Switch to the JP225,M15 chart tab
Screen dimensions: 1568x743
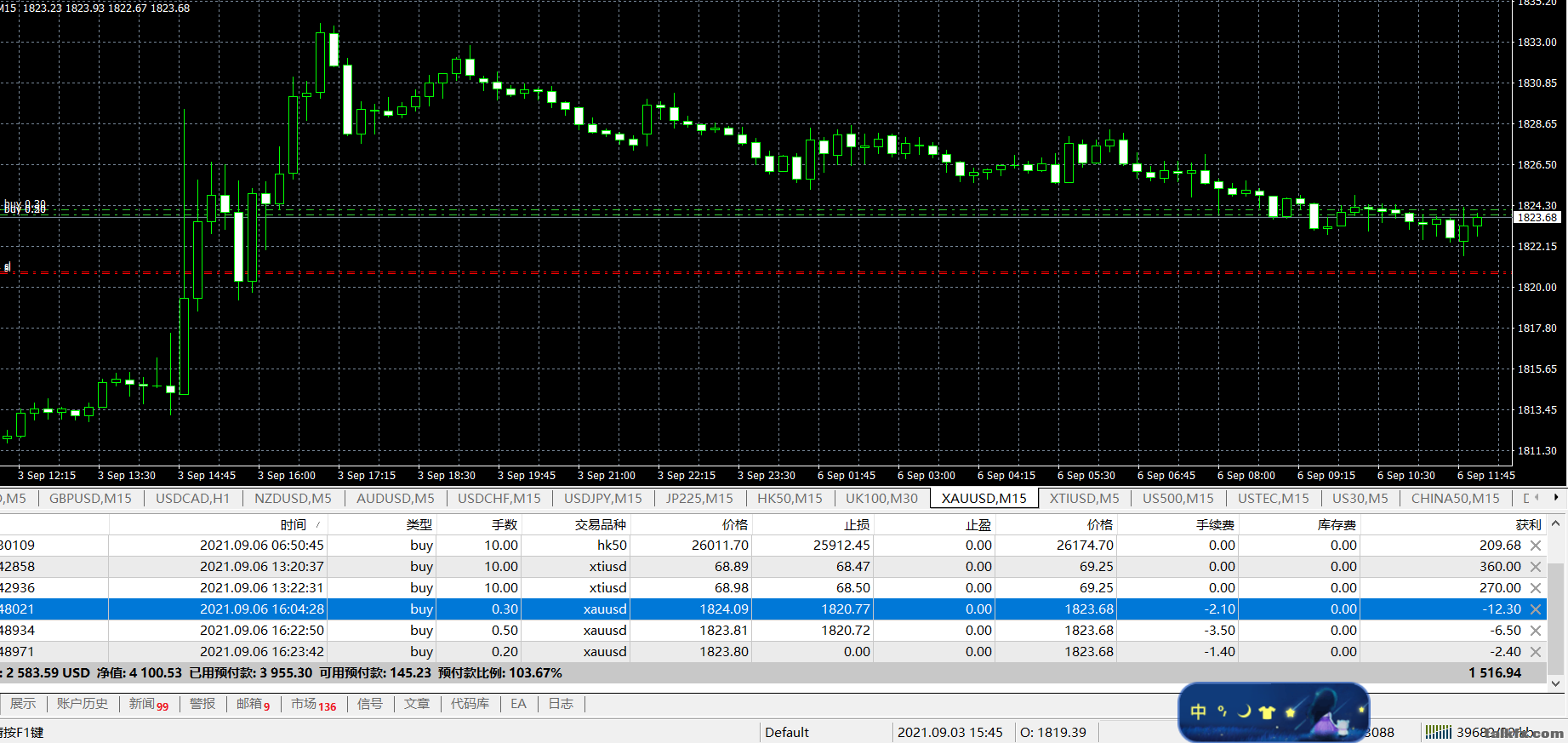pos(699,499)
